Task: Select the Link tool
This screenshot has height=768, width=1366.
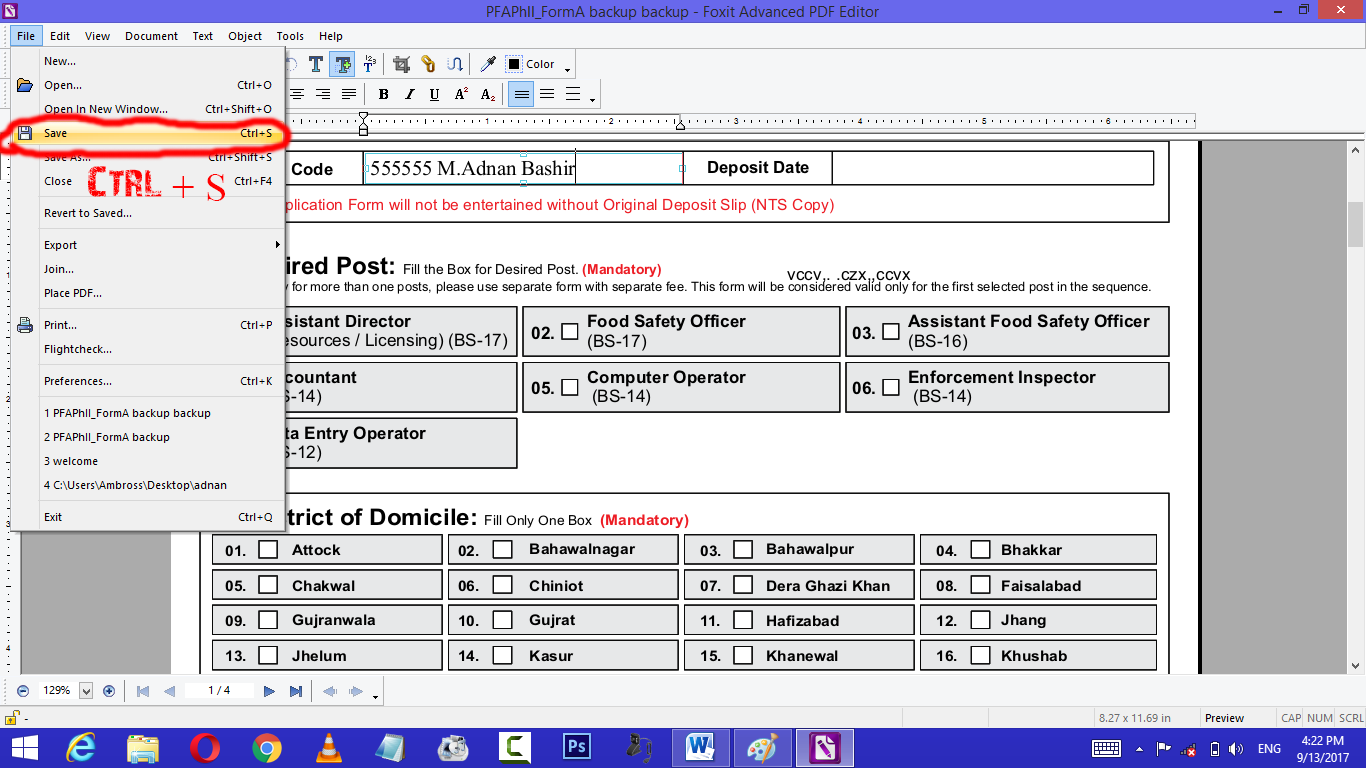Action: (428, 63)
